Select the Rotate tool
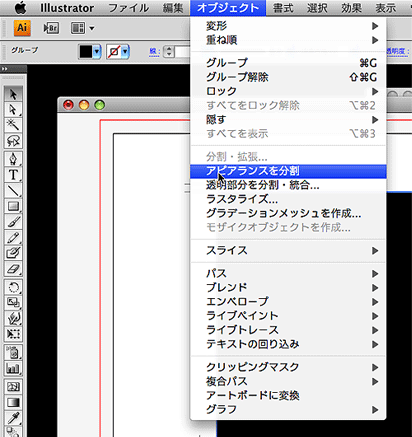 coord(13,287)
